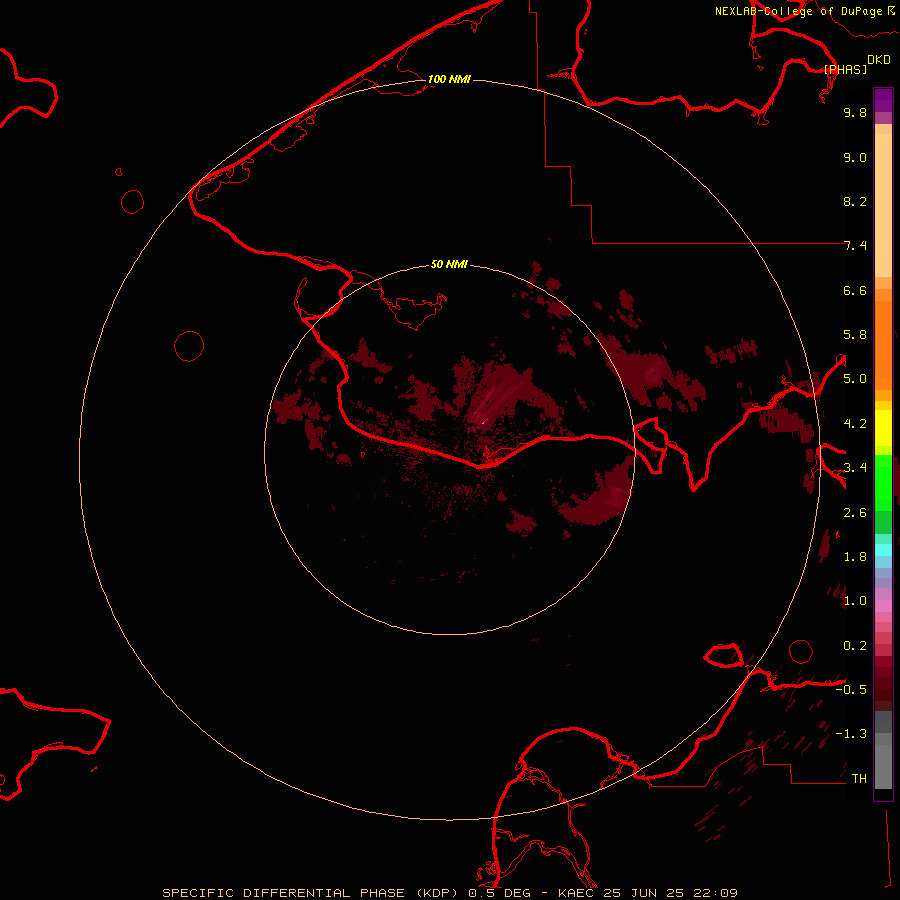Click the -0.5 scale value
This screenshot has width=900, height=900.
pyautogui.click(x=851, y=690)
